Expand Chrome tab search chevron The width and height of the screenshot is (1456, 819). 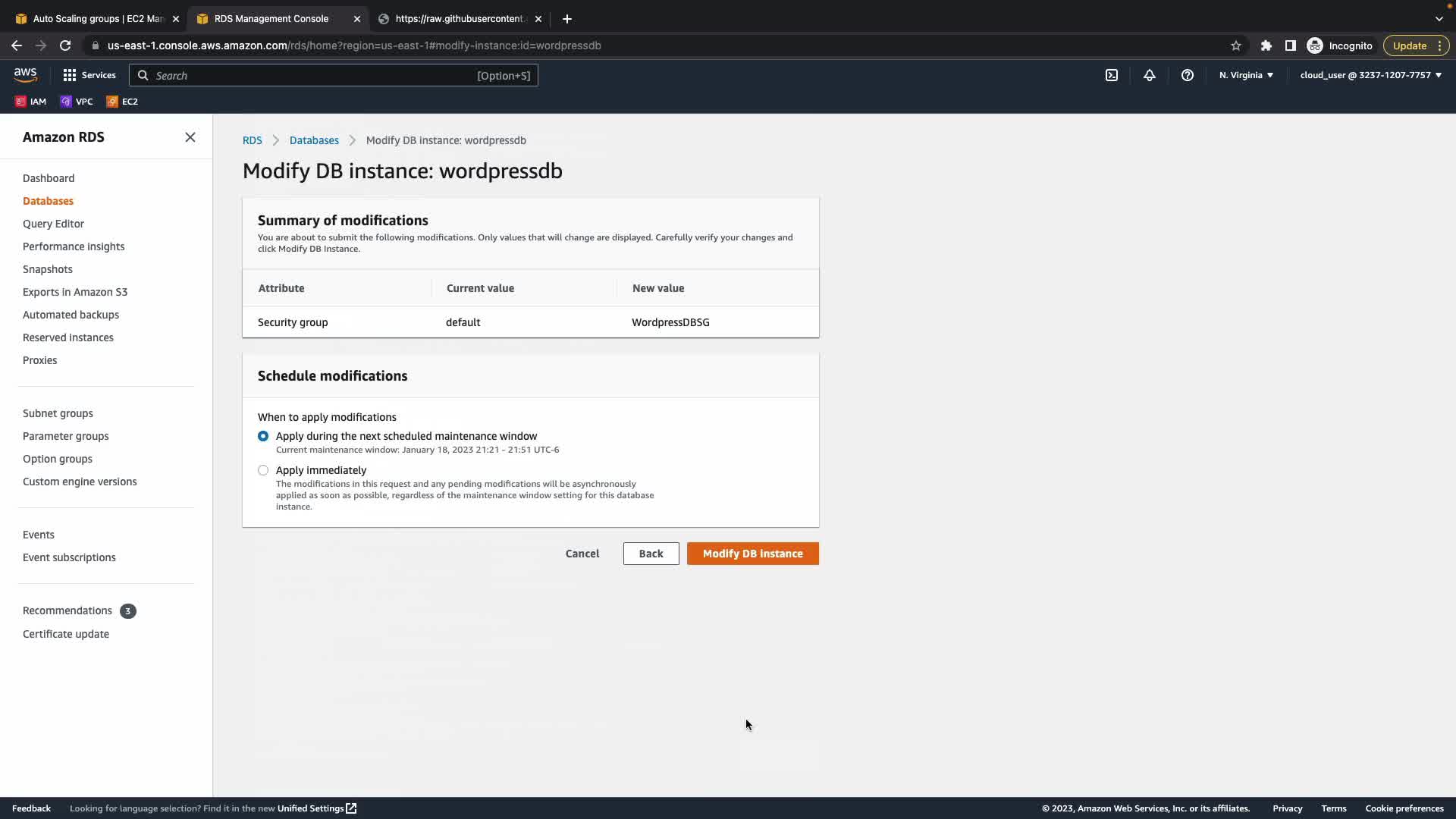pos(1439,18)
